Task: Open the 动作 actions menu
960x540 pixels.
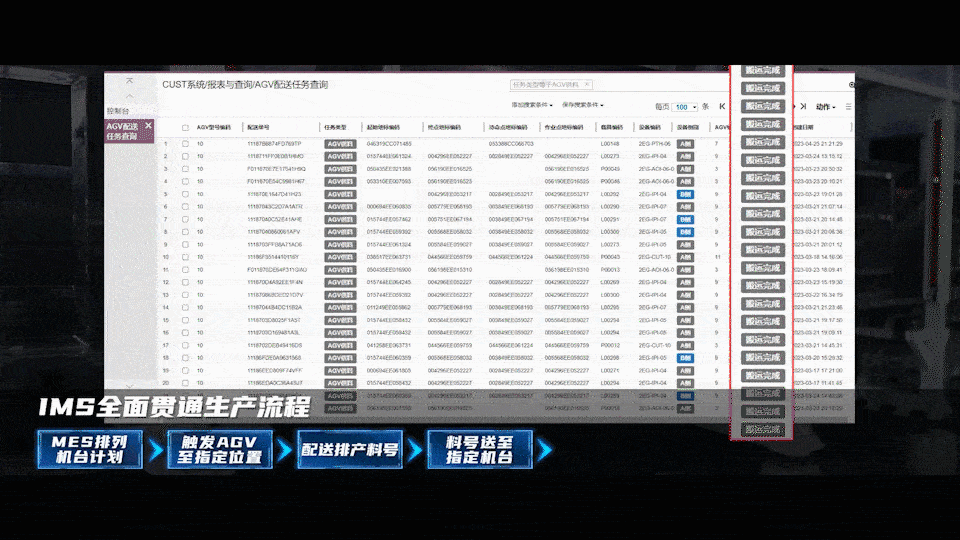Action: pyautogui.click(x=825, y=107)
